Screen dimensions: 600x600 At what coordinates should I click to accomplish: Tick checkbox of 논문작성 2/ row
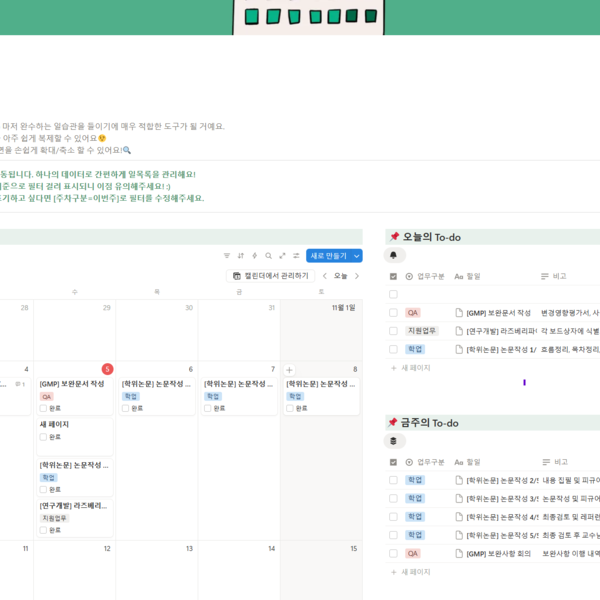[393, 480]
